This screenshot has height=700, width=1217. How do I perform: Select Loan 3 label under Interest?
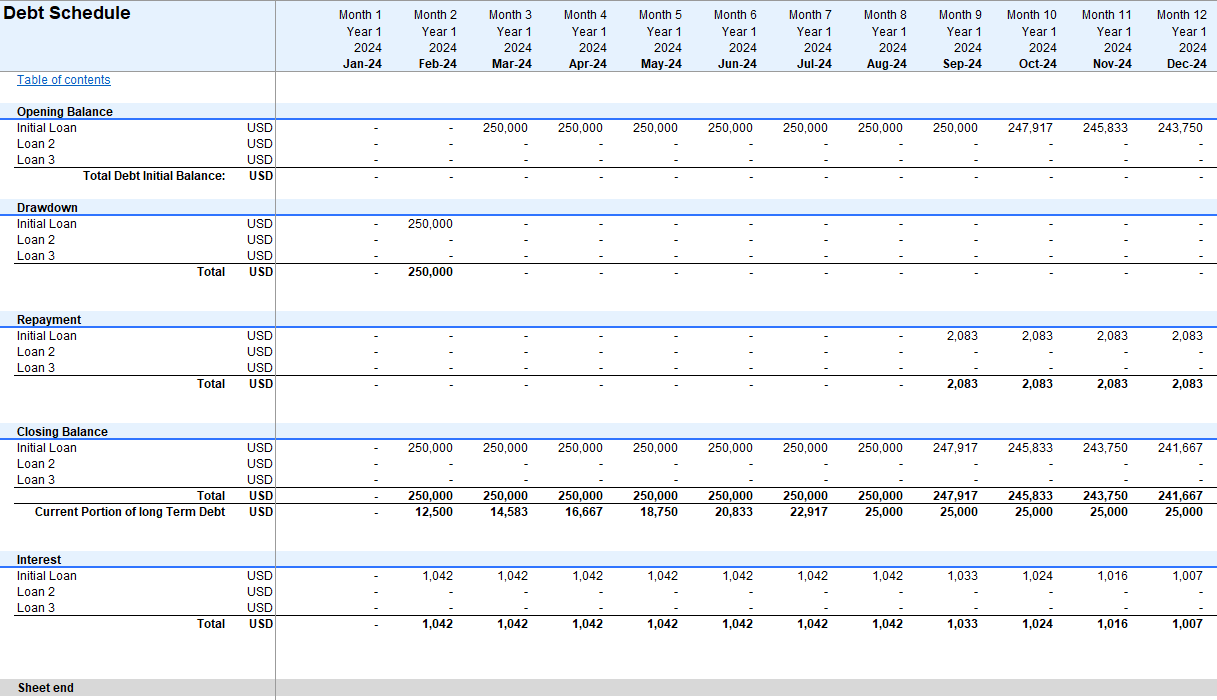[36, 608]
